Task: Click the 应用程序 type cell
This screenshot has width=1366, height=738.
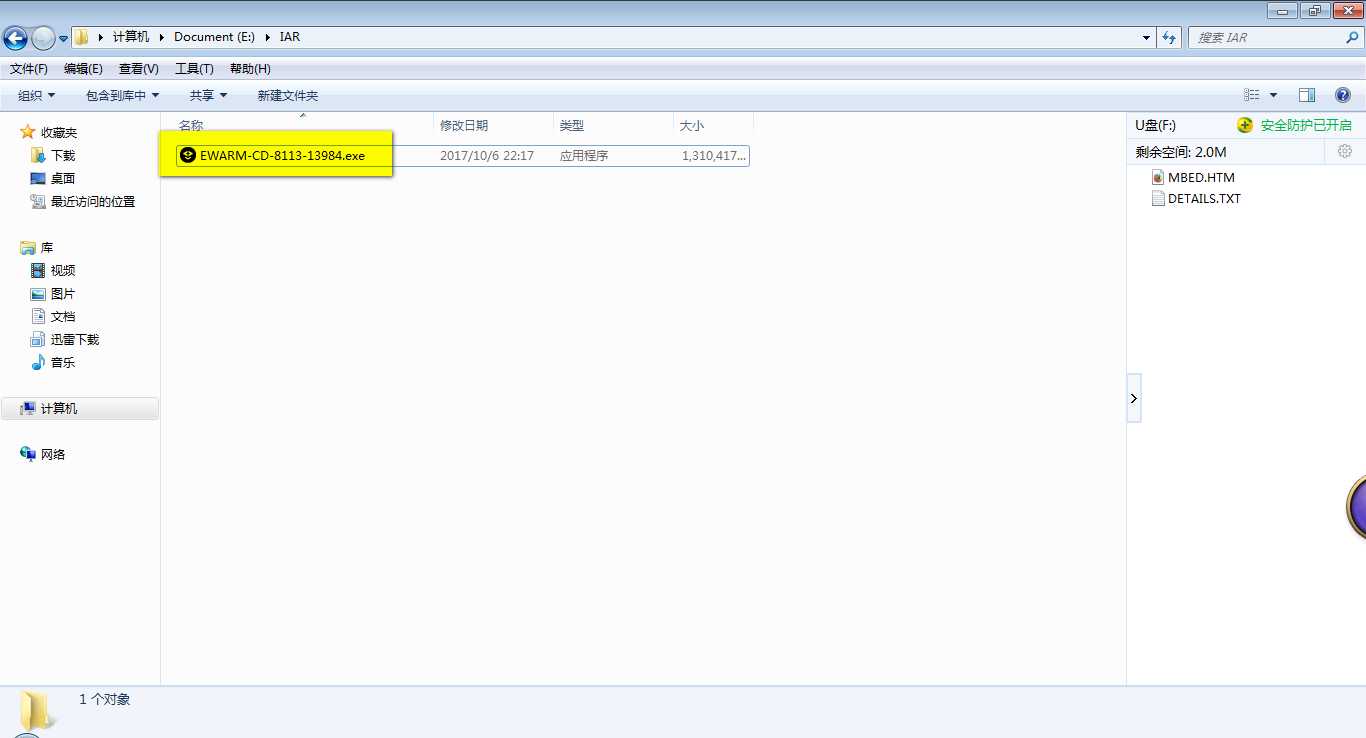Action: click(584, 155)
